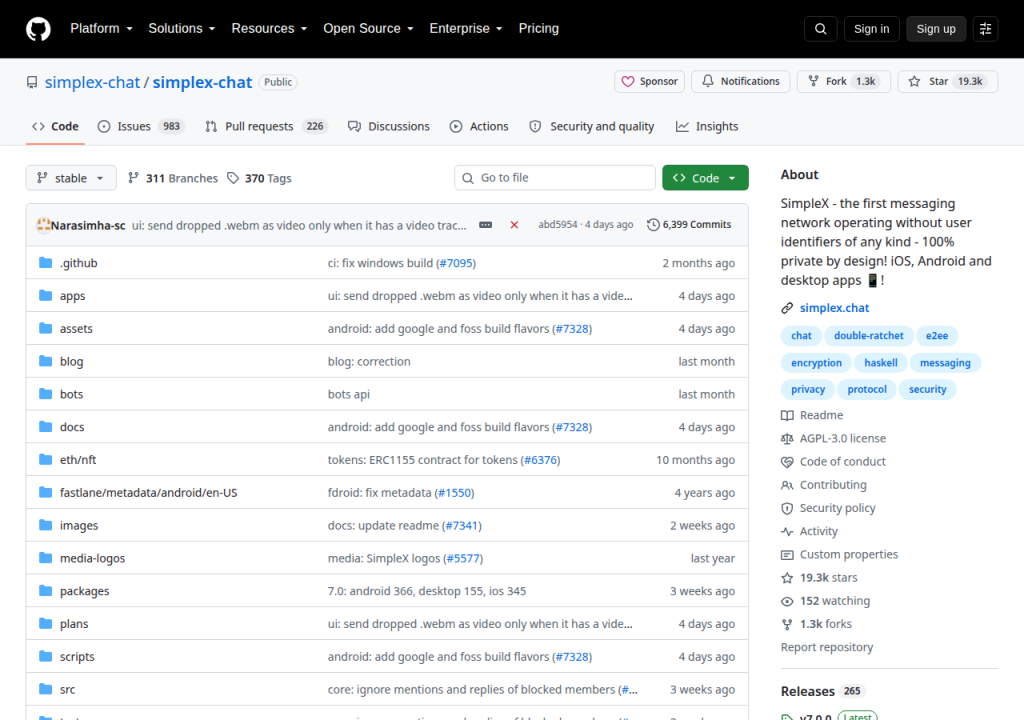Open the src folder
This screenshot has height=720, width=1024.
[x=67, y=689]
